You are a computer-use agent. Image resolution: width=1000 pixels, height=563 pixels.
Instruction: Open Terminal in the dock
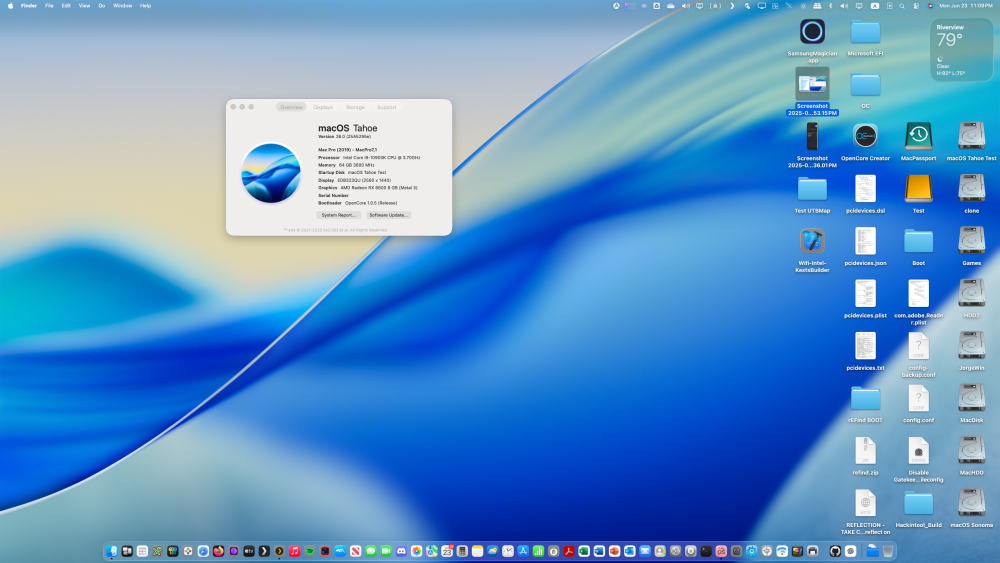[x=706, y=551]
